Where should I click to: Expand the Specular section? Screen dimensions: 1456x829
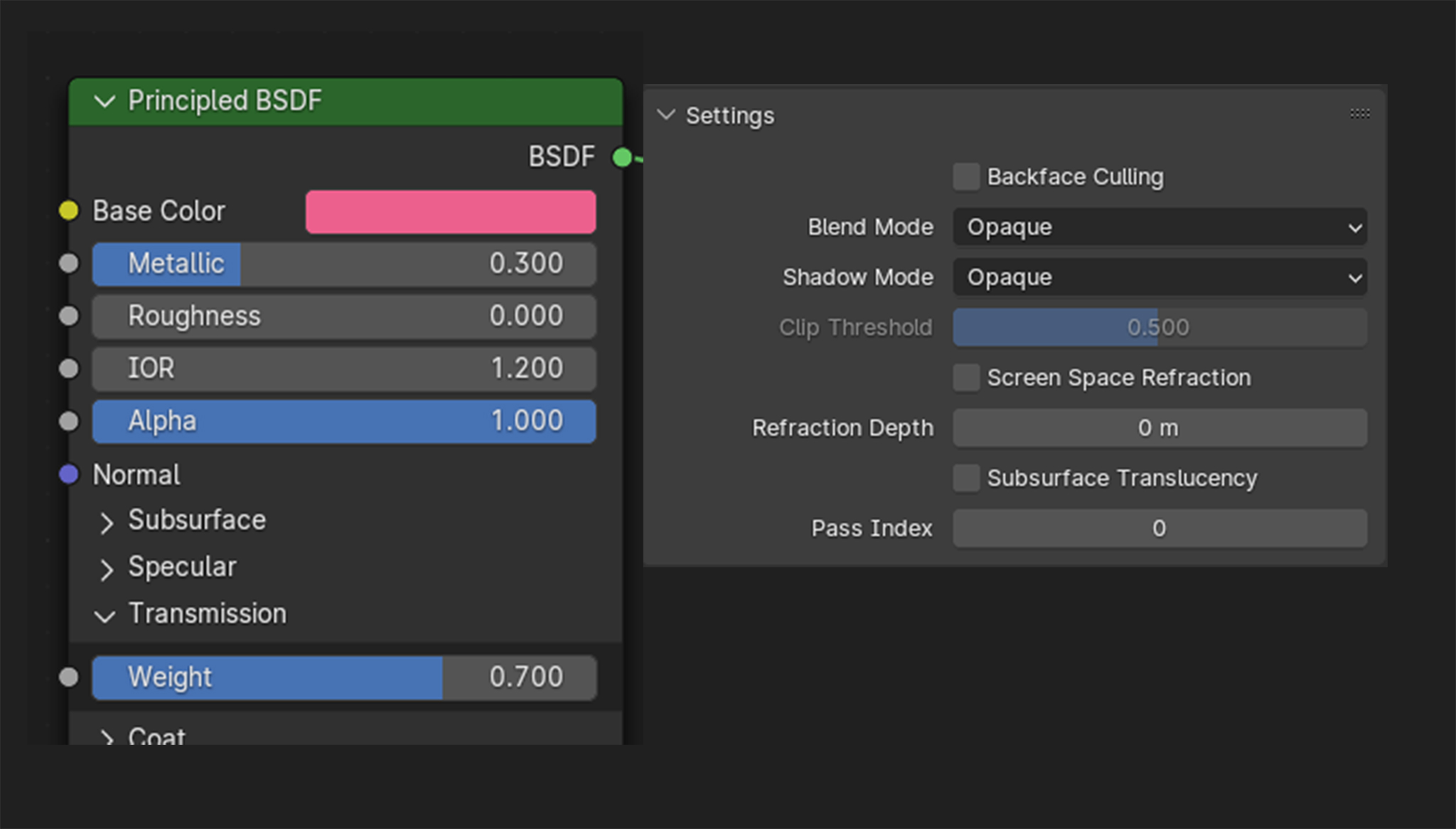[107, 569]
